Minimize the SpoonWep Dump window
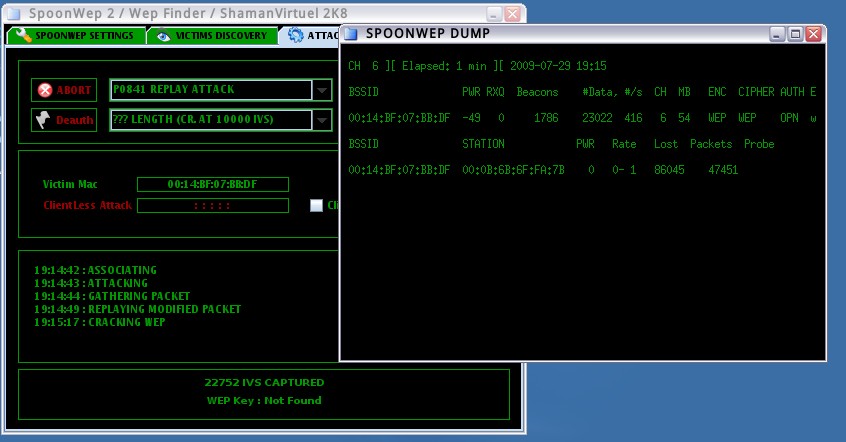The width and height of the screenshot is (846, 442). [x=777, y=35]
